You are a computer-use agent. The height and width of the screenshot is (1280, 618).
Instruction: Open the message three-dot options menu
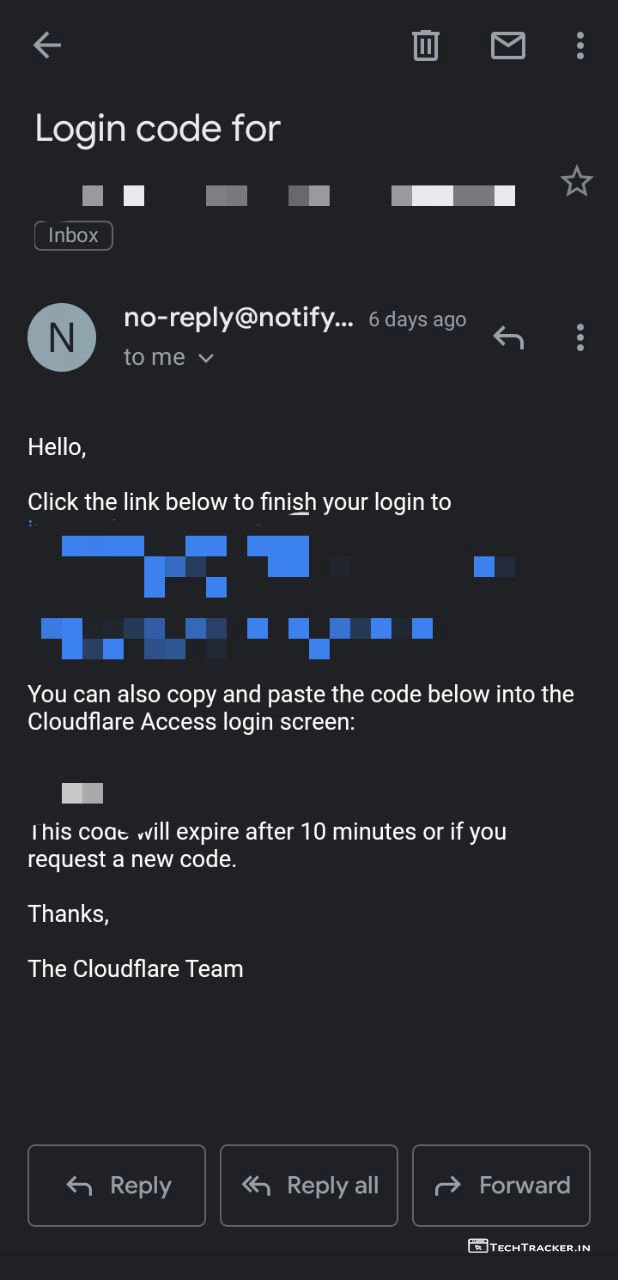click(580, 338)
